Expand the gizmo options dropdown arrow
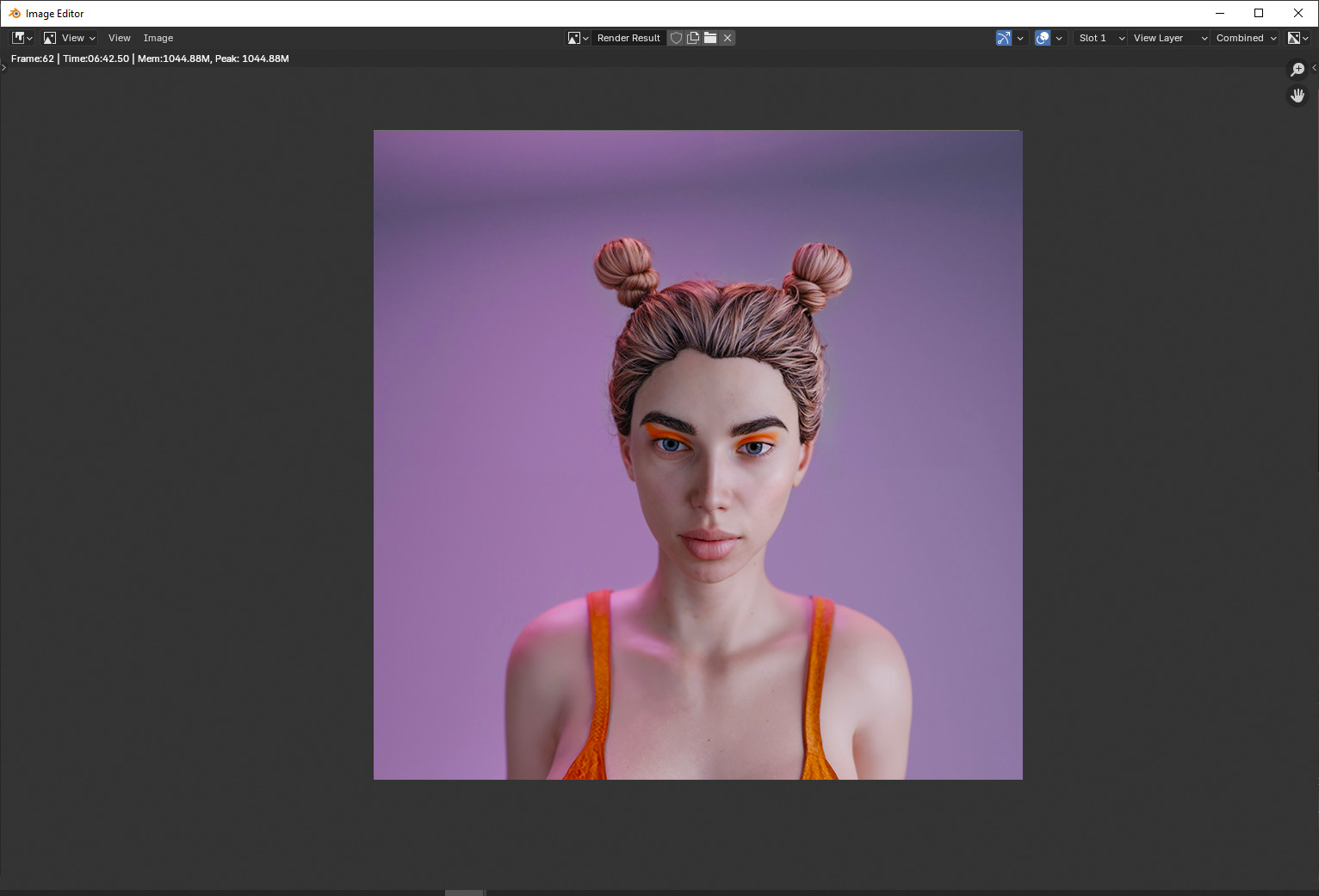 click(x=1020, y=38)
